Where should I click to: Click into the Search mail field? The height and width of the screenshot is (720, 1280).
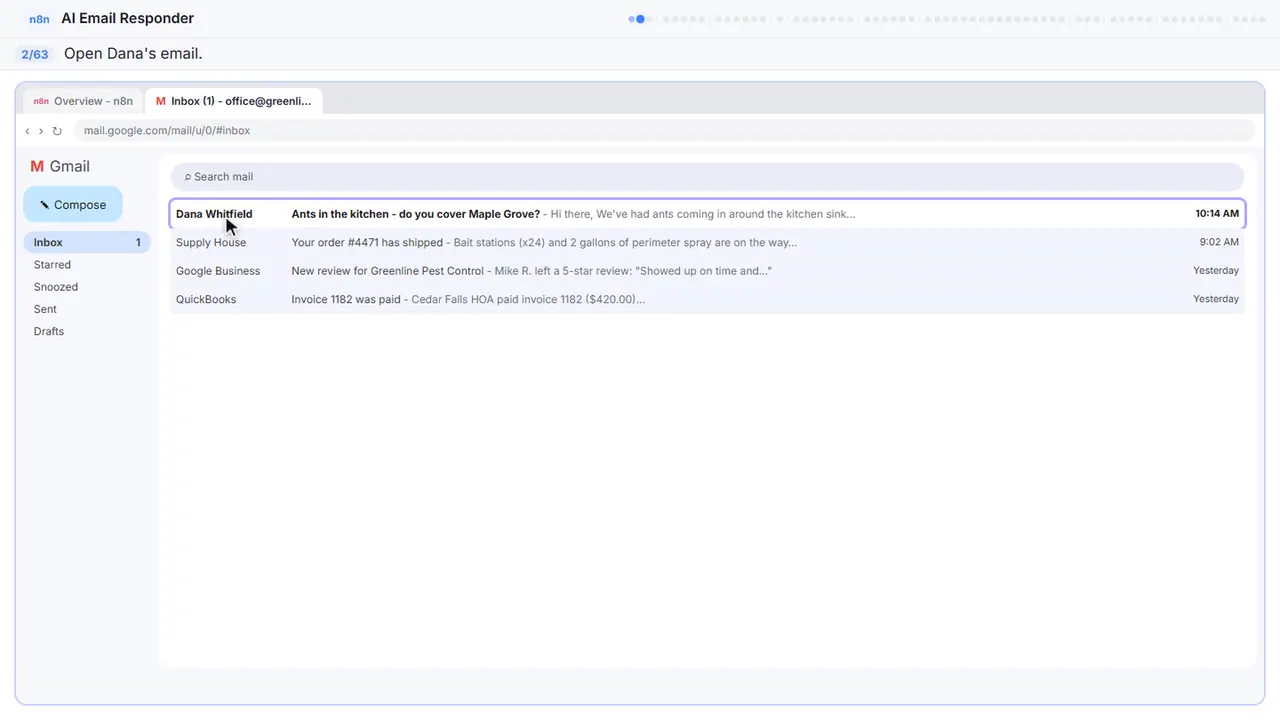pos(707,177)
